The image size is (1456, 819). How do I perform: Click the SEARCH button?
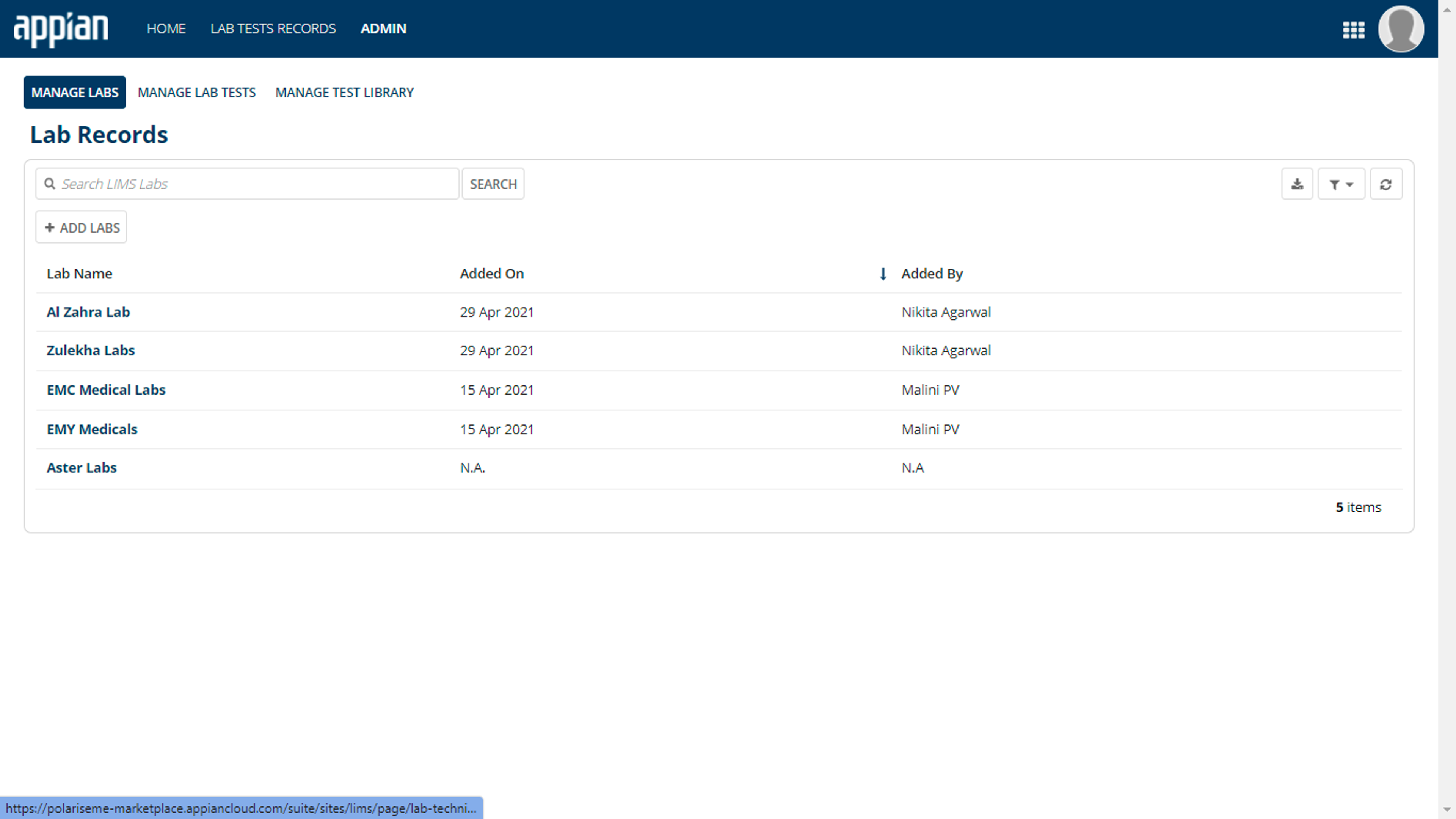coord(493,184)
